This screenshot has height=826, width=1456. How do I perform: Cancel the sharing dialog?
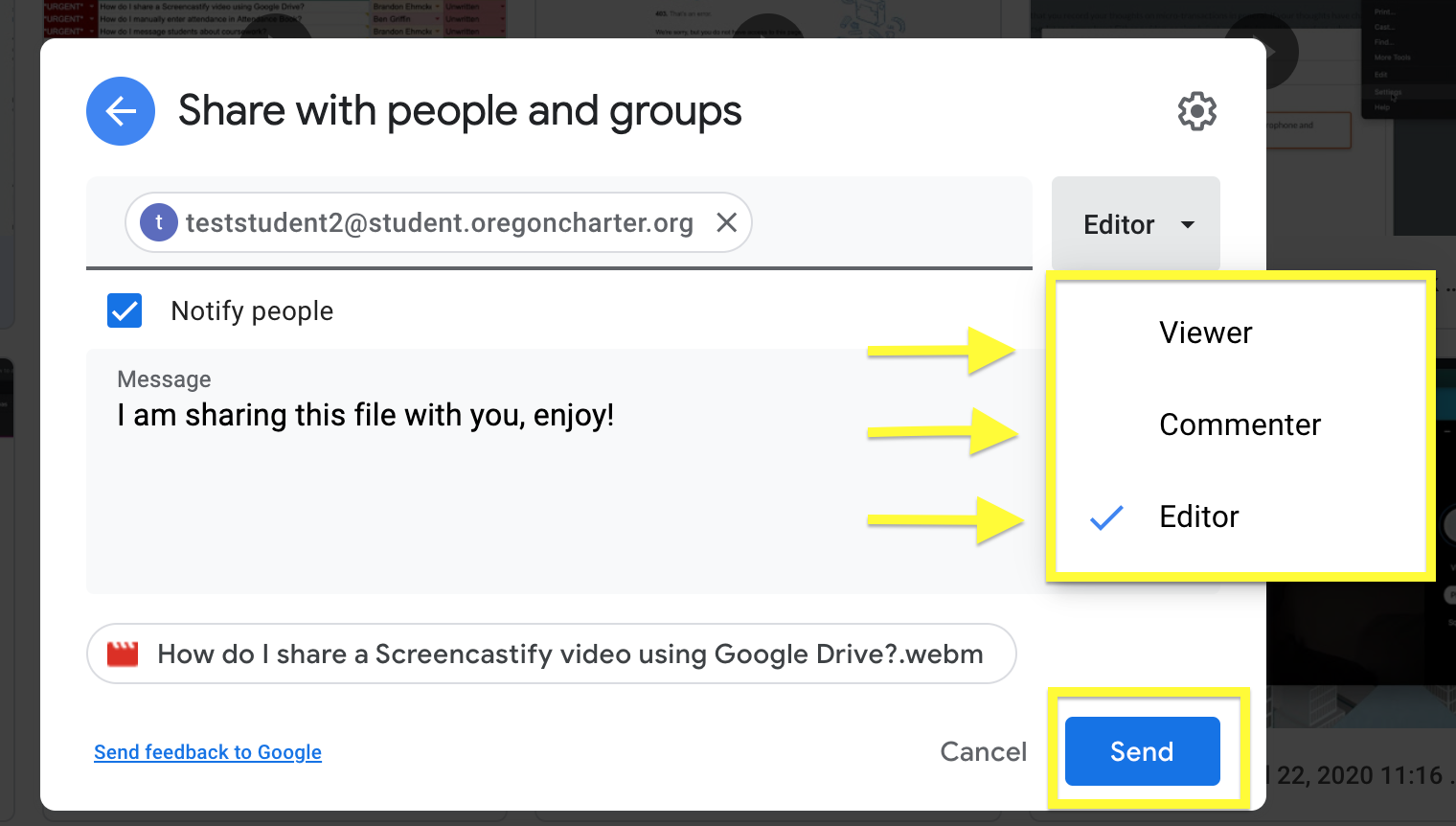[x=984, y=751]
